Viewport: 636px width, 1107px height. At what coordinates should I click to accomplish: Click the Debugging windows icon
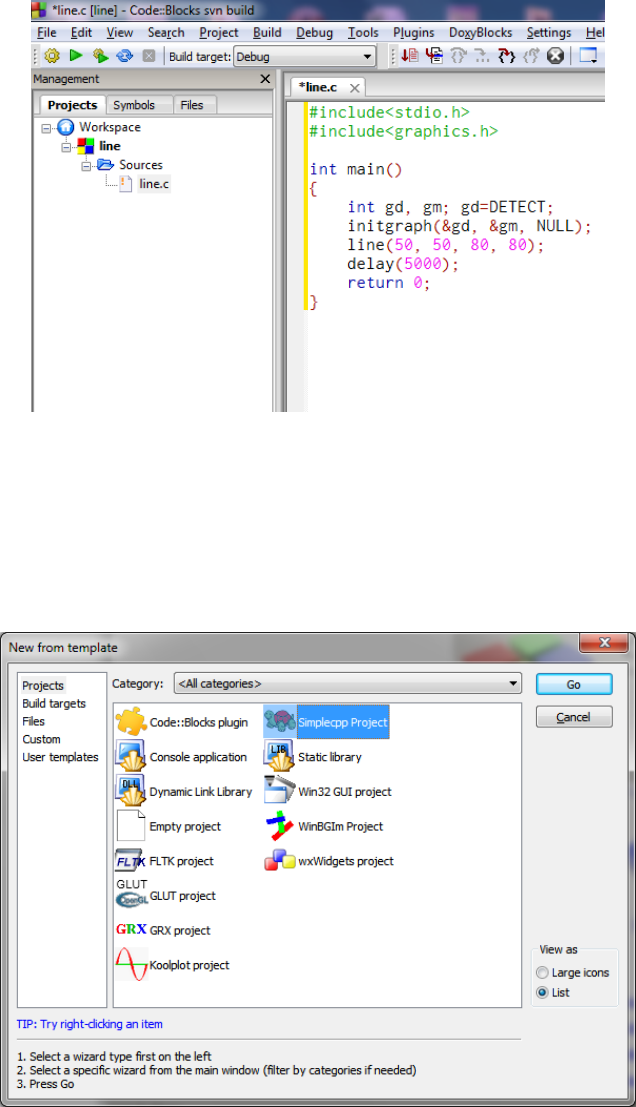(x=589, y=55)
